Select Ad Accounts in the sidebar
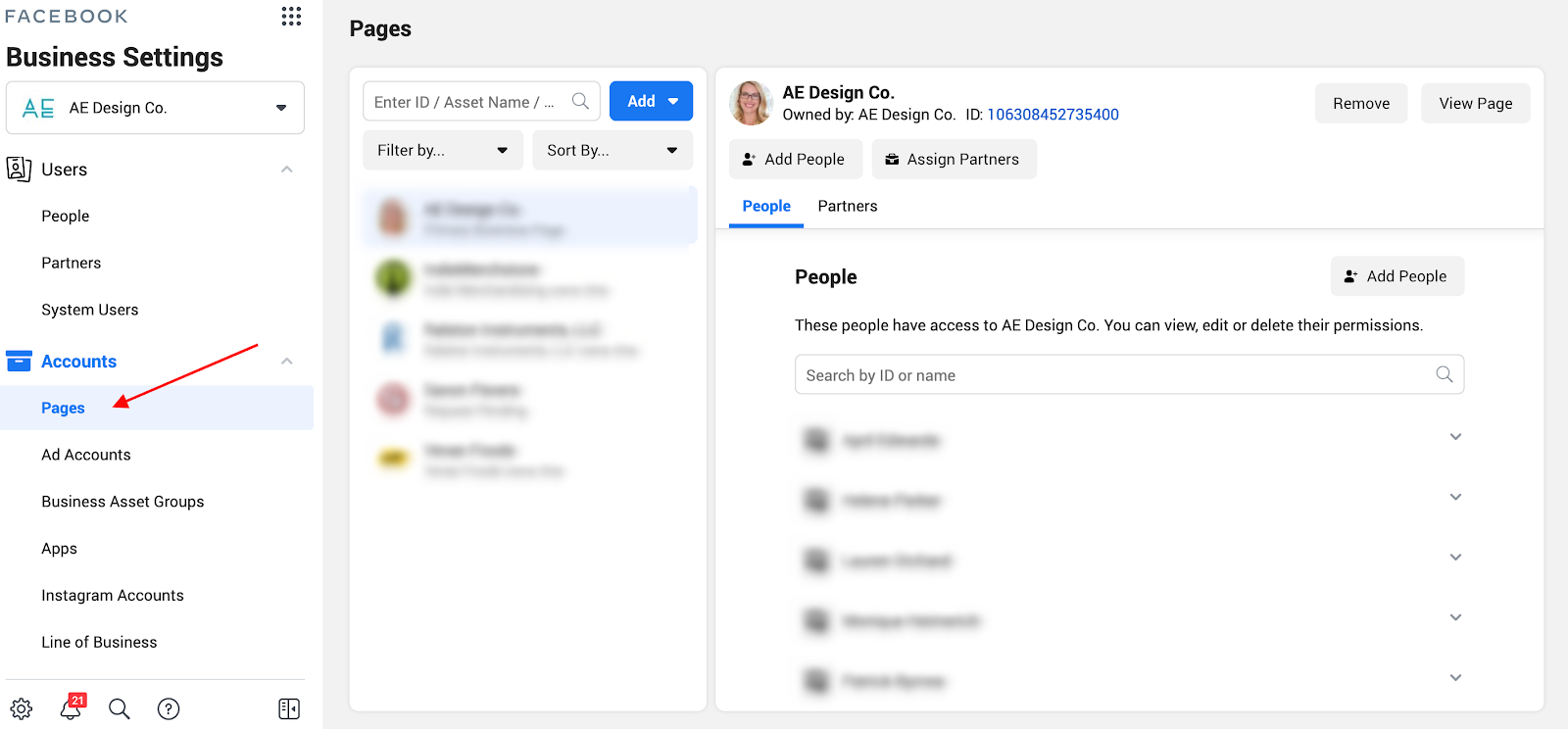The height and width of the screenshot is (729, 1568). [86, 455]
